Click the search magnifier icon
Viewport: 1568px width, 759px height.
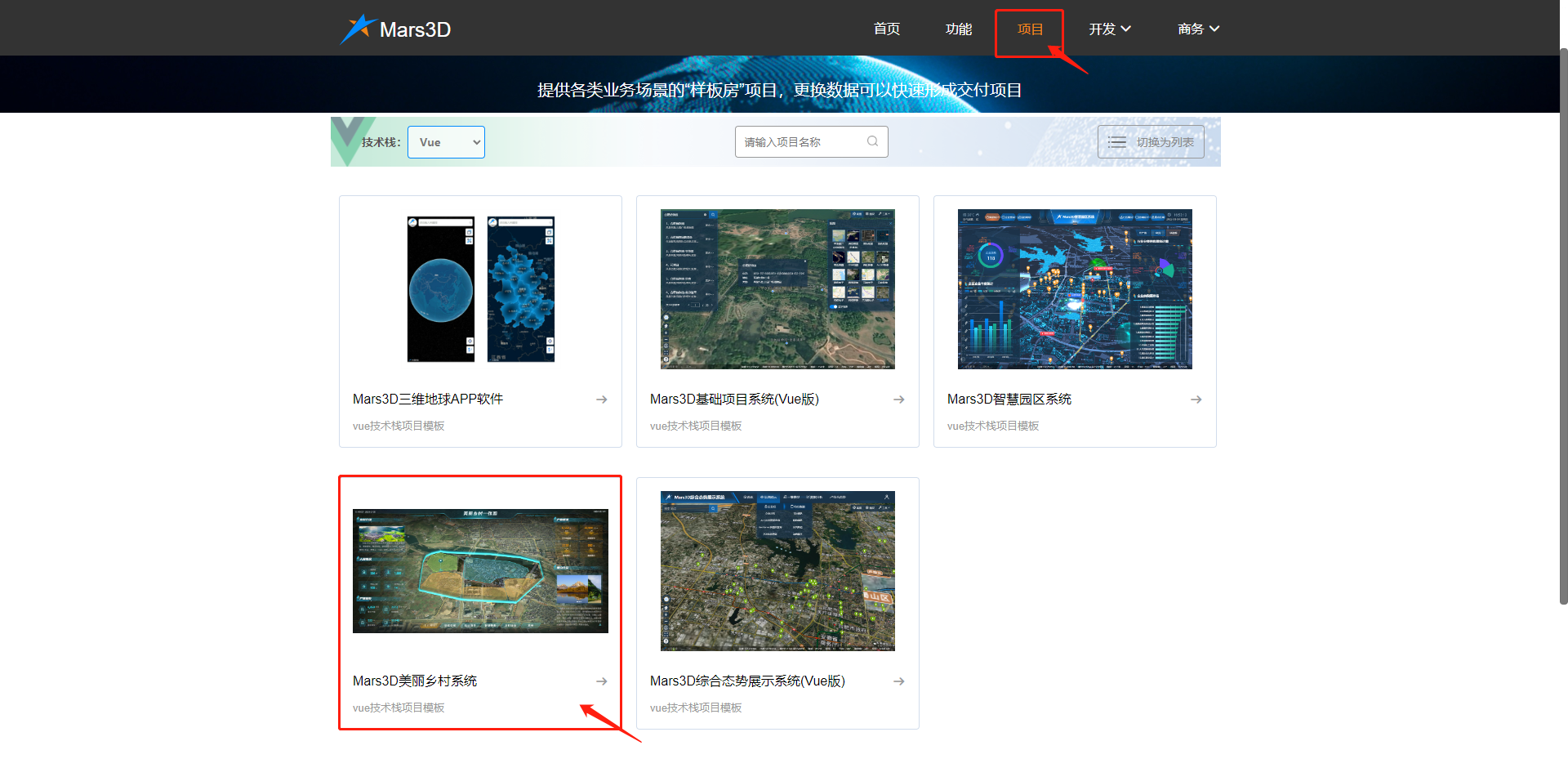coord(872,141)
